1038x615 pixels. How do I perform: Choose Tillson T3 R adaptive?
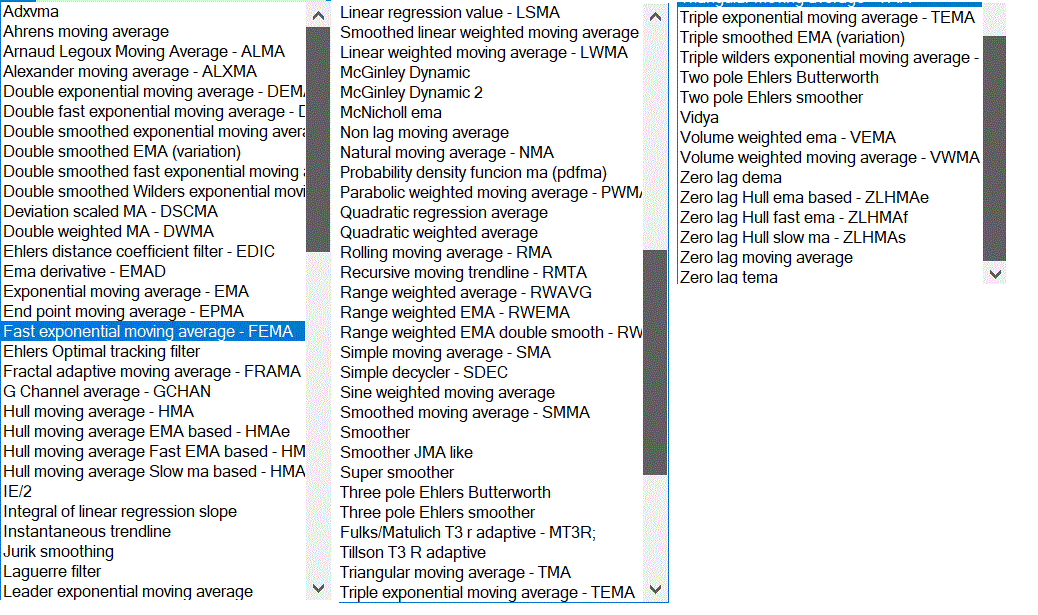click(412, 552)
